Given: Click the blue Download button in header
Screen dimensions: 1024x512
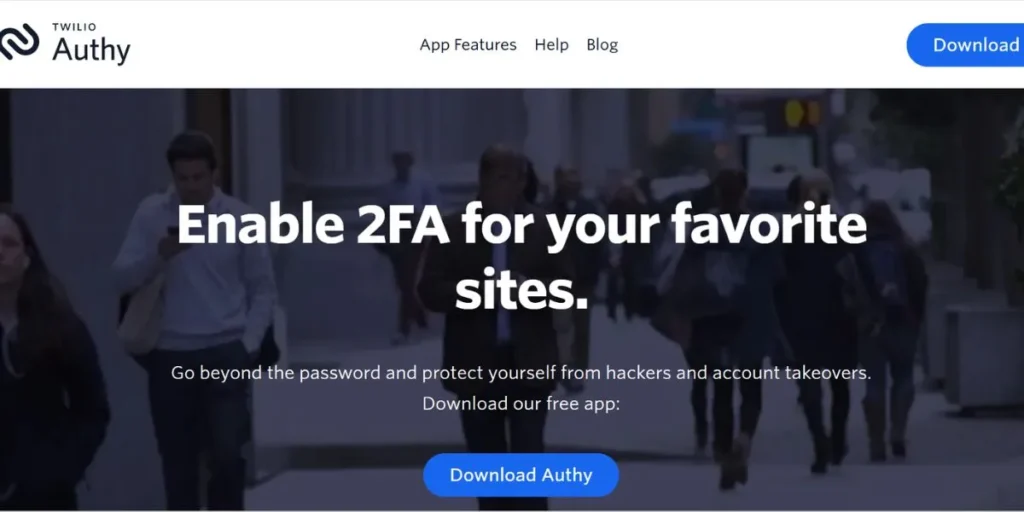Looking at the screenshot, I should point(966,44).
